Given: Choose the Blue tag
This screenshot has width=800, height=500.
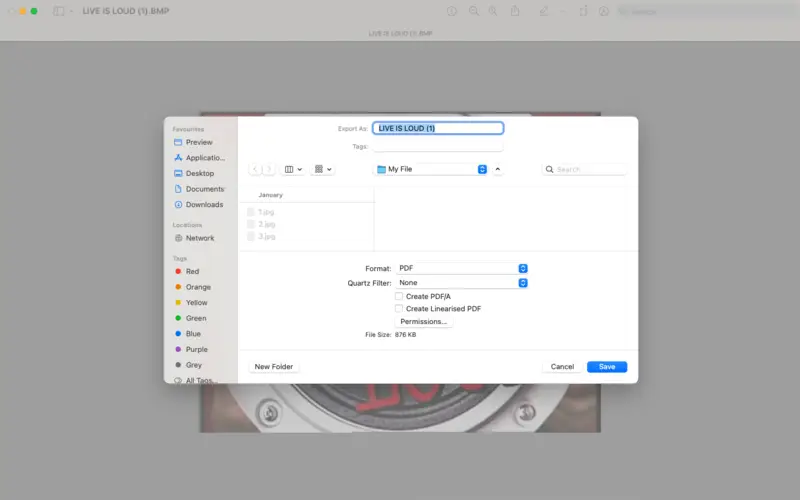Looking at the screenshot, I should (x=188, y=334).
